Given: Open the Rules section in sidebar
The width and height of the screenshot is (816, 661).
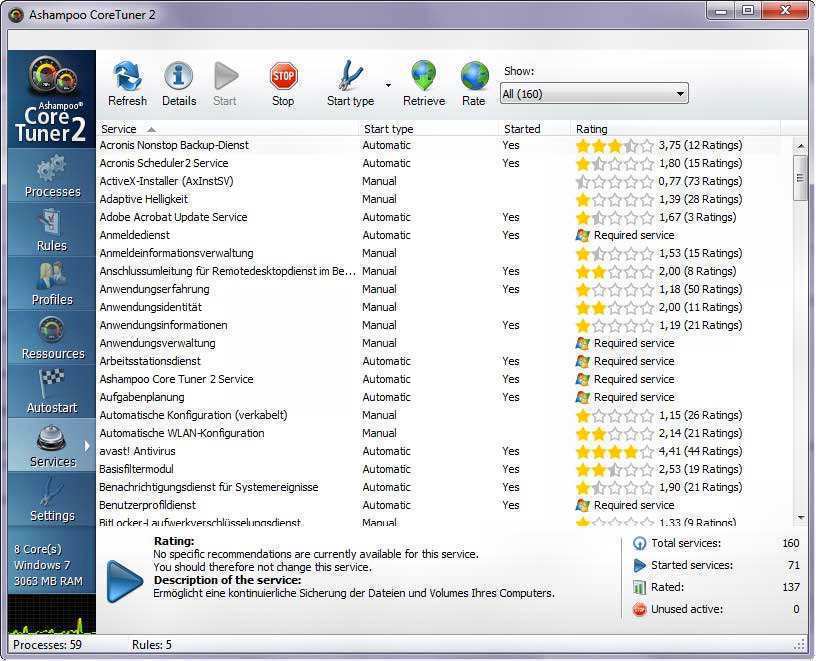Looking at the screenshot, I should [52, 230].
